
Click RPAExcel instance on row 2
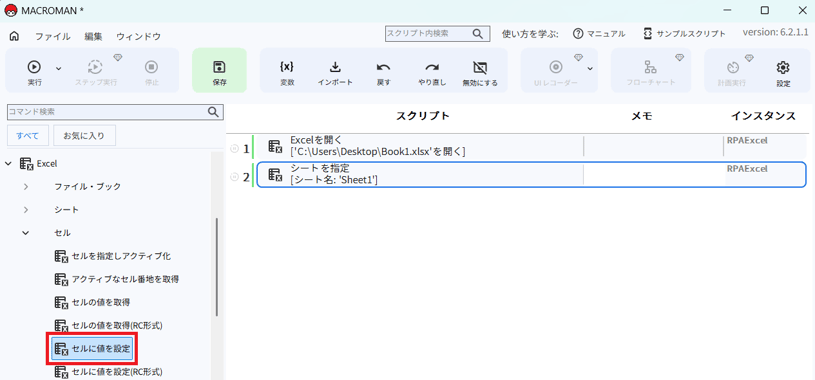747,168
